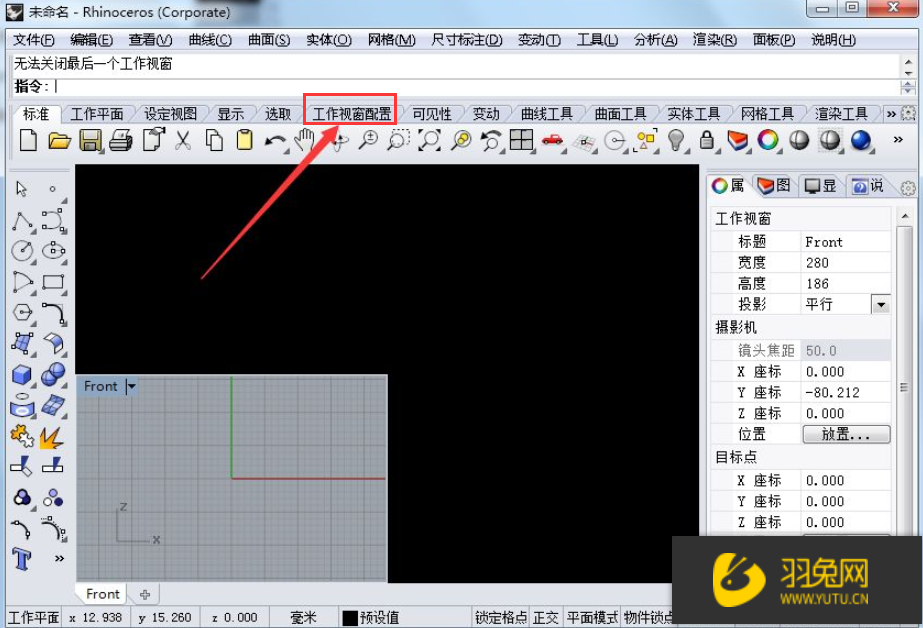Select the Text object T tool

pyautogui.click(x=22, y=559)
